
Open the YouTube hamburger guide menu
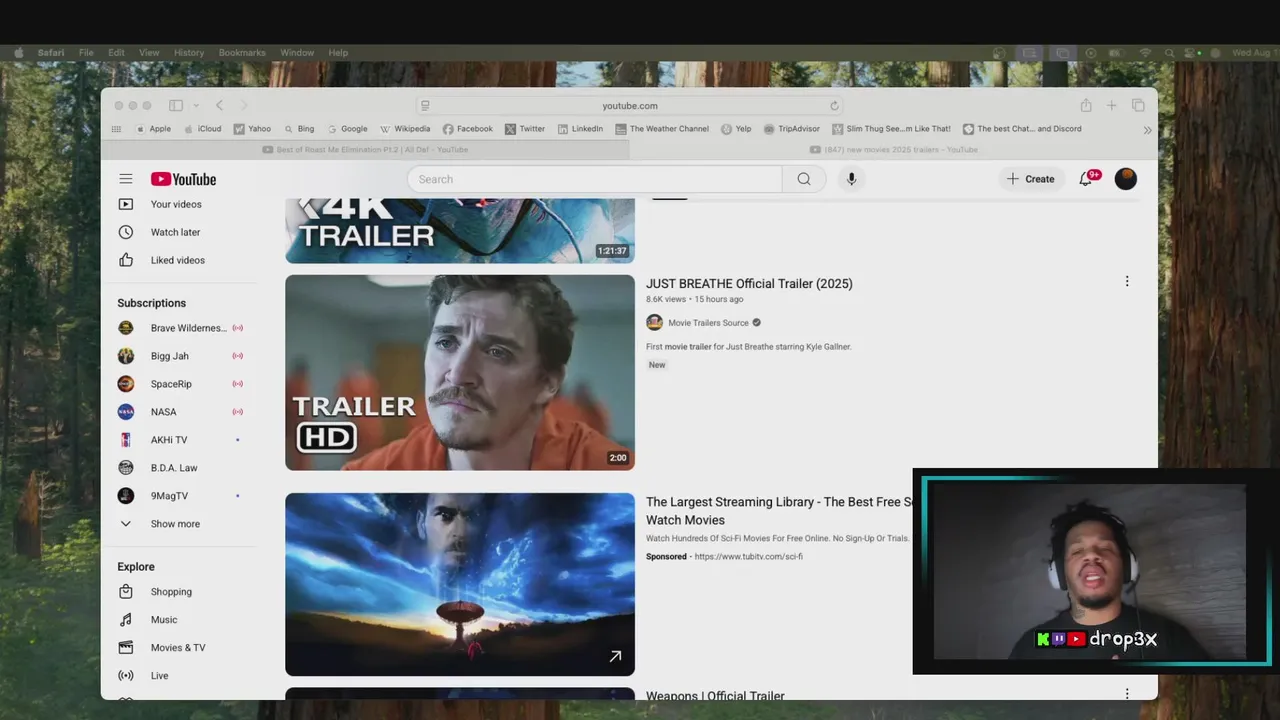coord(126,179)
